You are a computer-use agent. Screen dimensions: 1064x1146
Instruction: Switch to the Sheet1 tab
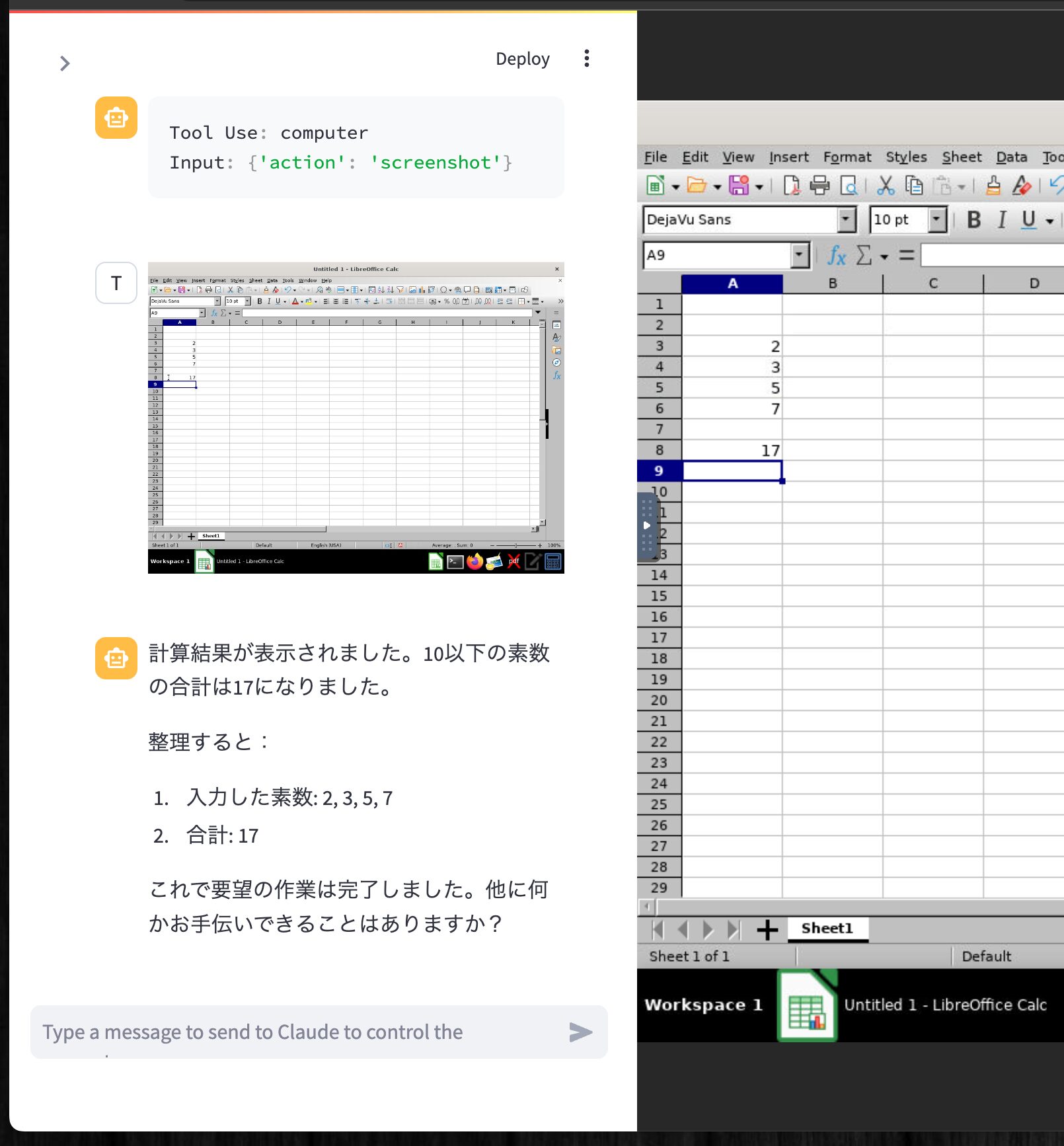(827, 929)
